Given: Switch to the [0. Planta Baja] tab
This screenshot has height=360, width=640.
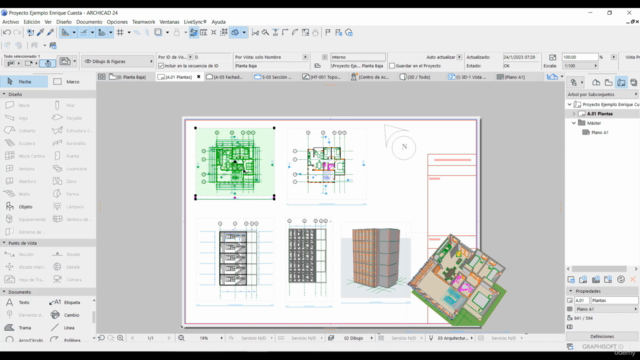Looking at the screenshot, I should click(128, 77).
